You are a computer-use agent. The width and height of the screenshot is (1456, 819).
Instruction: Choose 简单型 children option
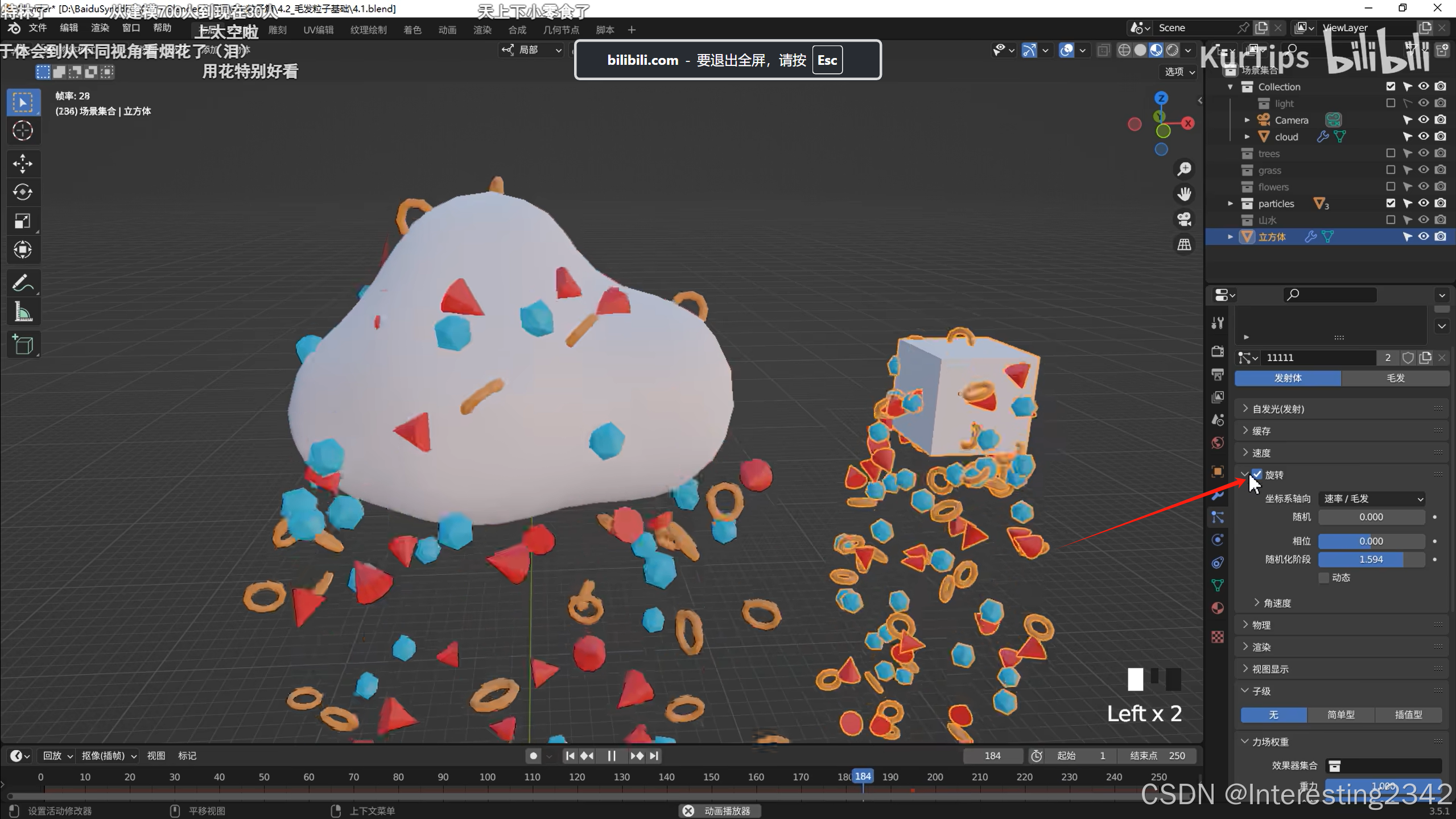(1340, 715)
